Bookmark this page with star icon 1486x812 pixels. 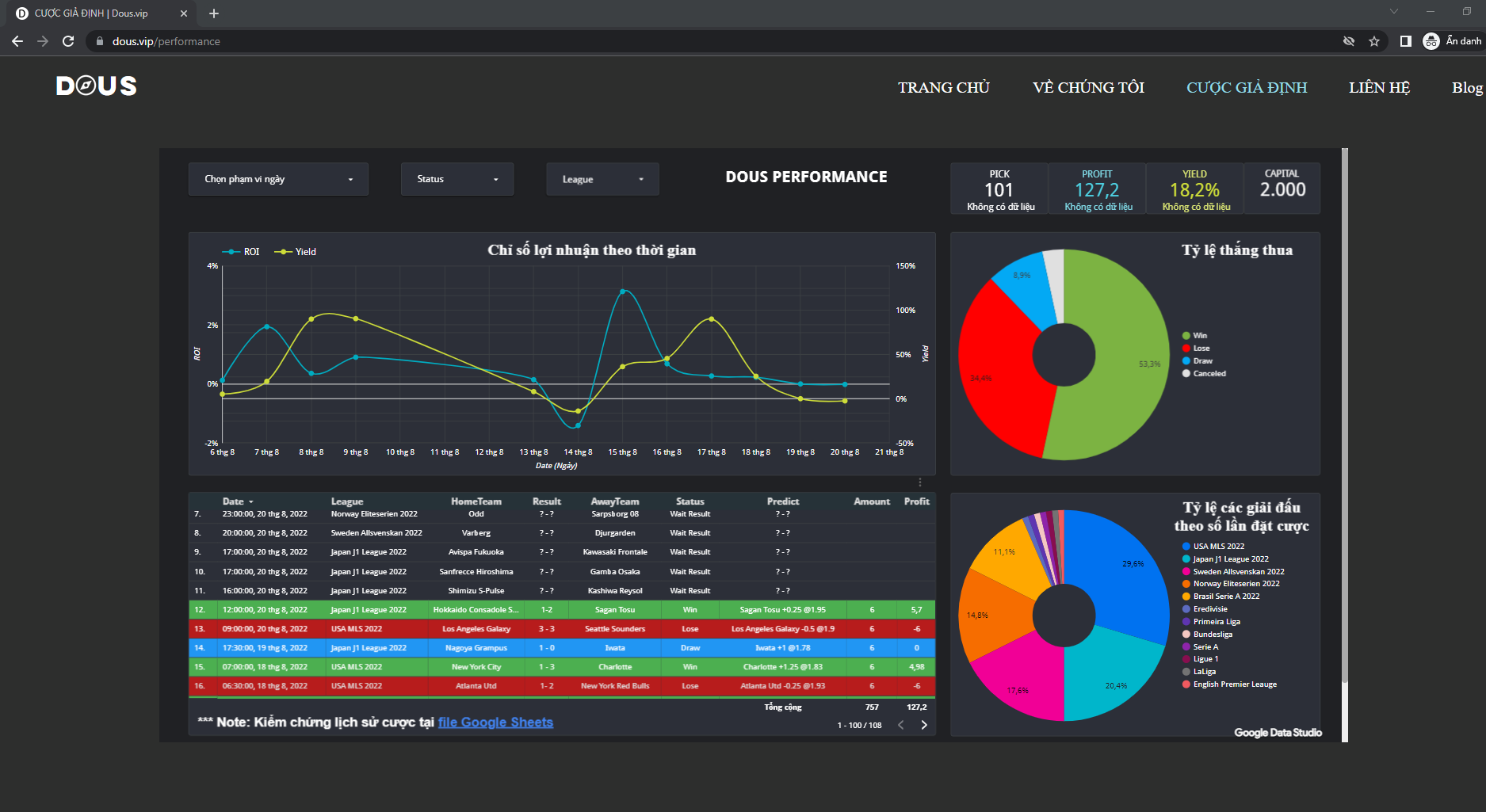click(x=1374, y=41)
